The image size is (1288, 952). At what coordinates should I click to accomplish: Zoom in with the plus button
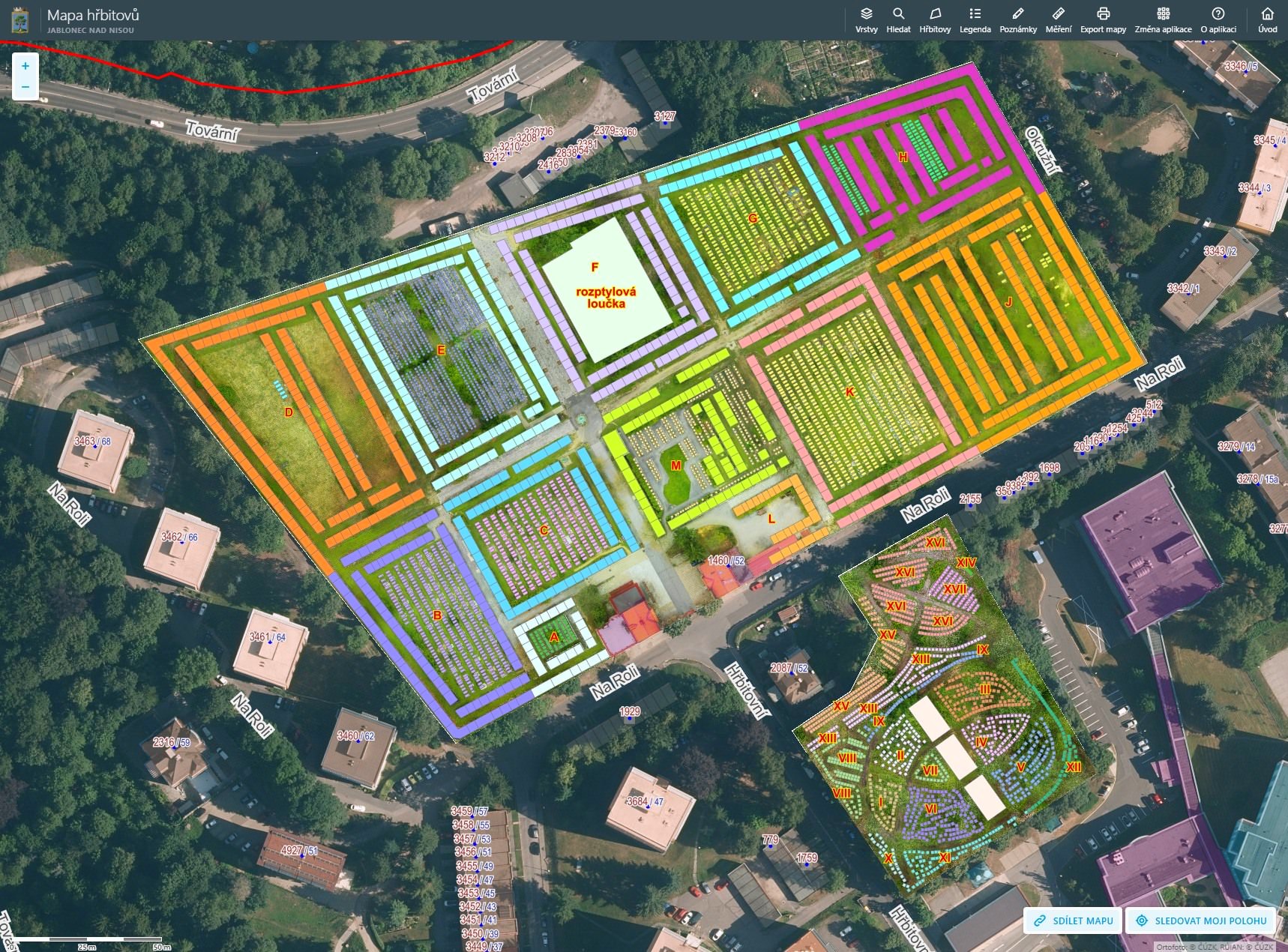pos(25,66)
